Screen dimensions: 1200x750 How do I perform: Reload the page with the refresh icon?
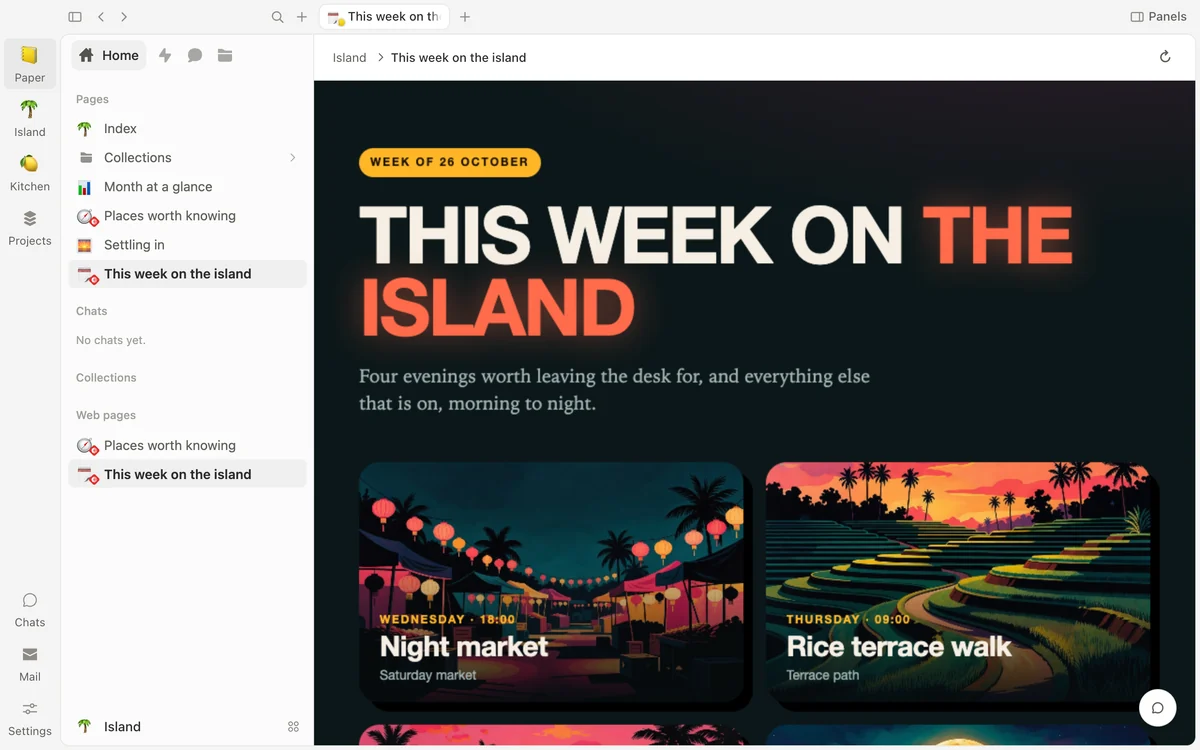[x=1165, y=57]
